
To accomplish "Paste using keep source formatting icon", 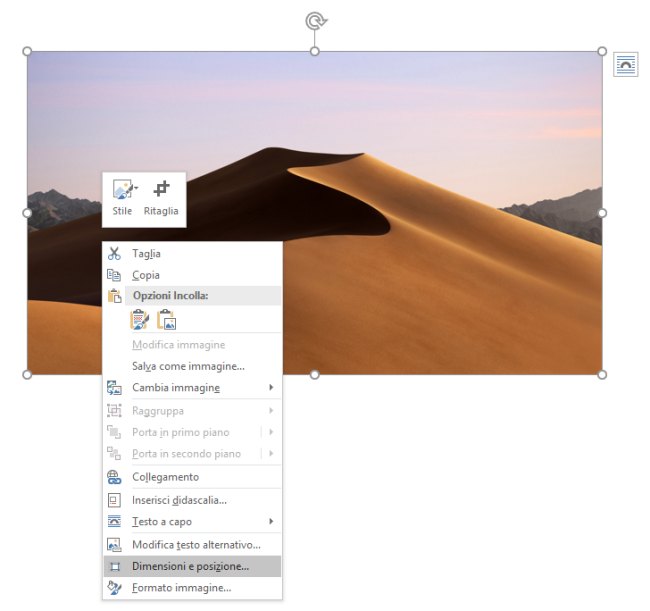I will 140,320.
